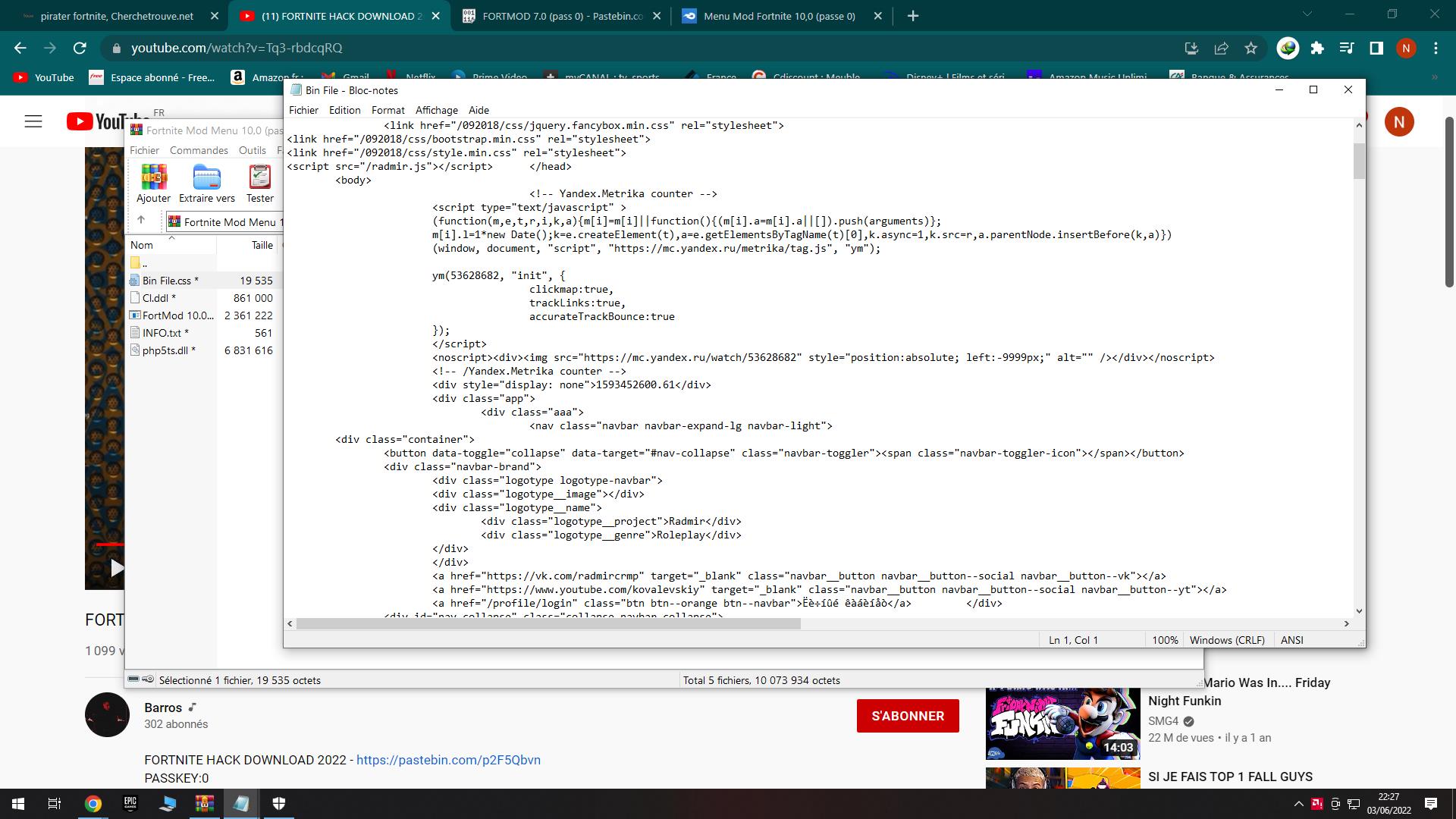Open Chrome tab search dropdown
The height and width of the screenshot is (819, 1456).
click(1307, 14)
